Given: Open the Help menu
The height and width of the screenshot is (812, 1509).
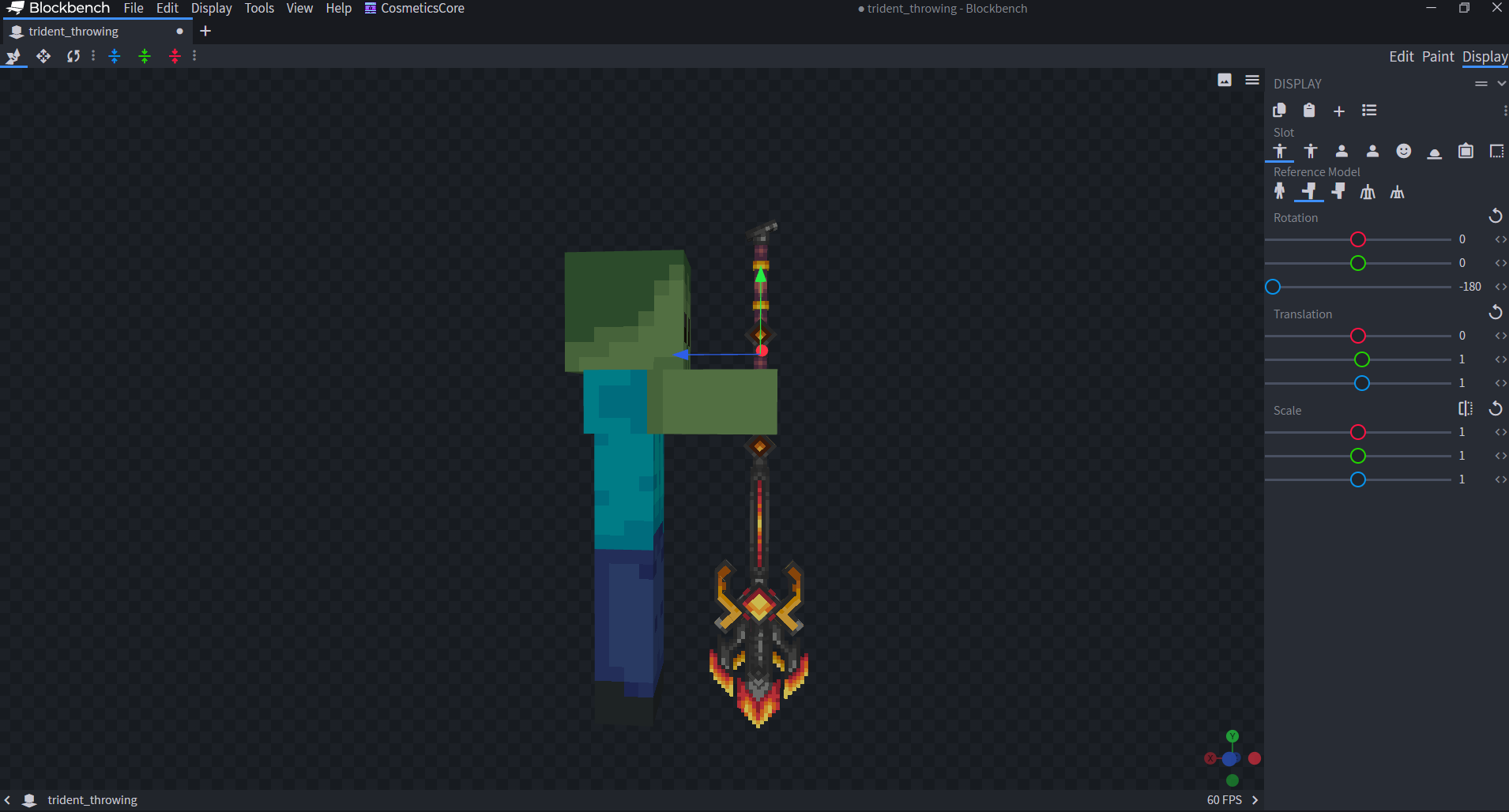Looking at the screenshot, I should pos(339,8).
